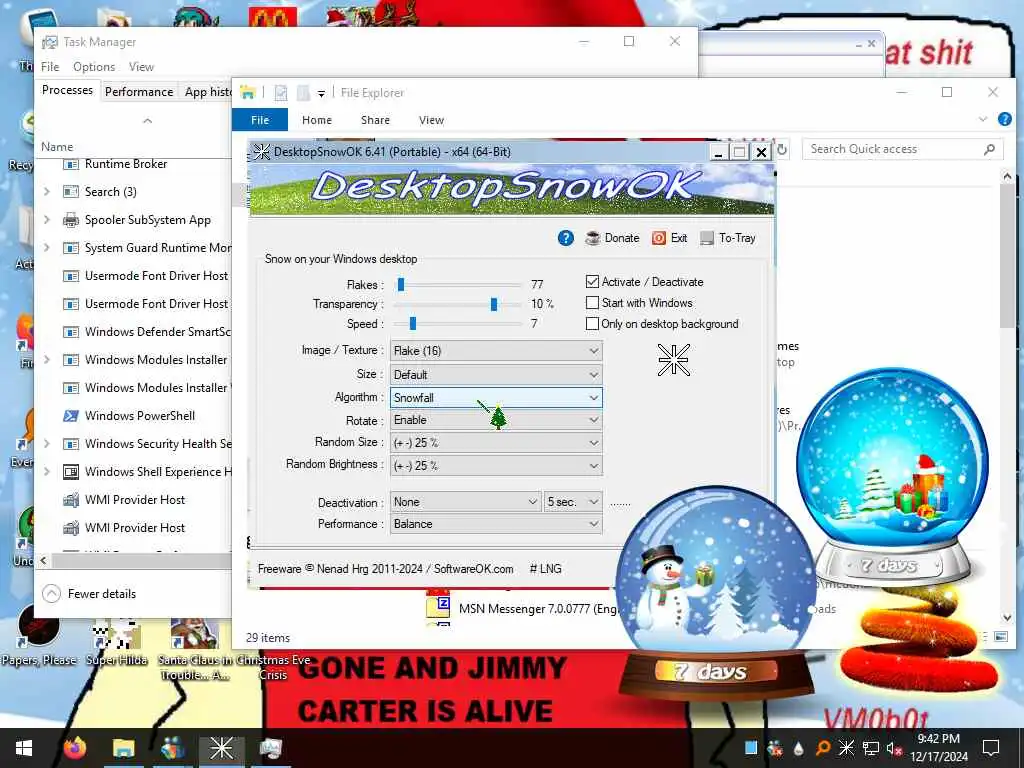Image resolution: width=1024 pixels, height=768 pixels.
Task: Switch to the Performance tab
Action: (139, 92)
